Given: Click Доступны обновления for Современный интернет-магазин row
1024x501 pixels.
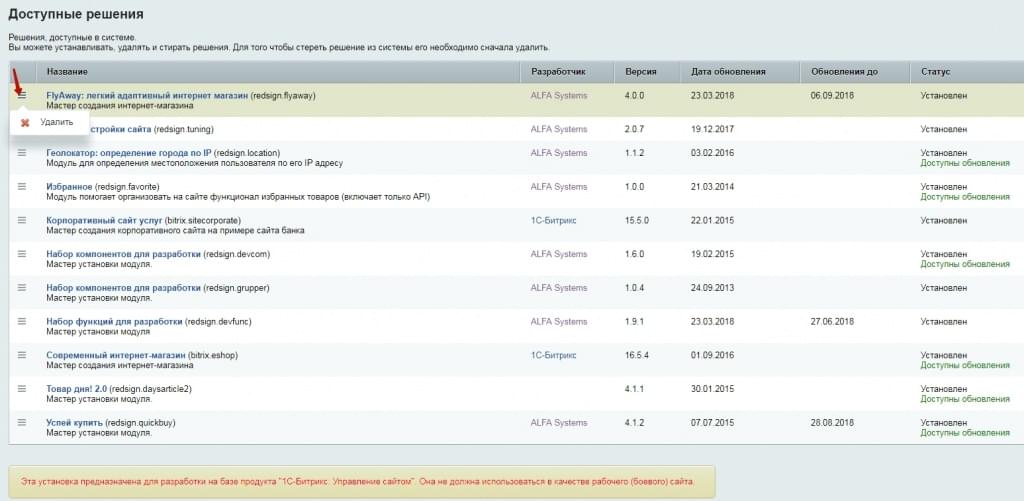Looking at the screenshot, I should click(965, 365).
